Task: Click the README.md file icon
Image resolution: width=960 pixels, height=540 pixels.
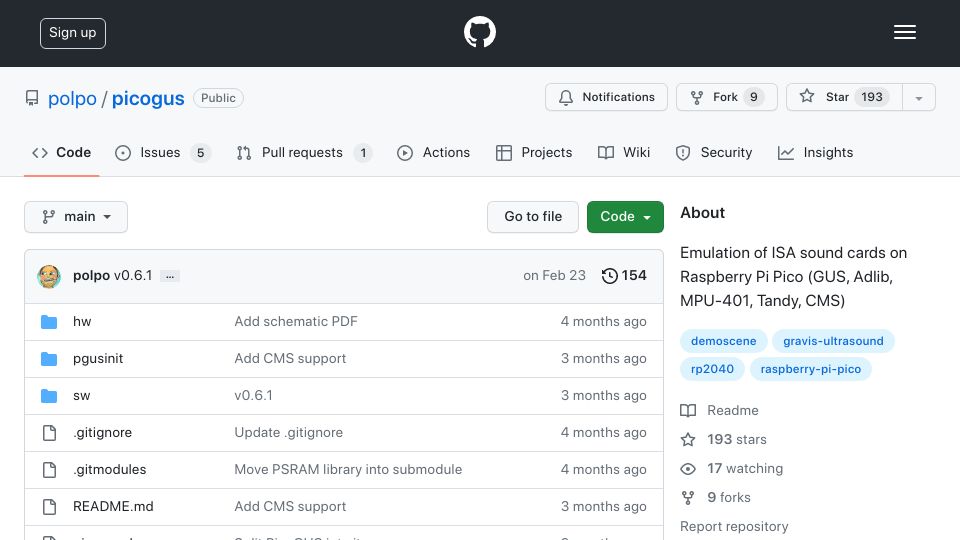Action: pos(49,506)
